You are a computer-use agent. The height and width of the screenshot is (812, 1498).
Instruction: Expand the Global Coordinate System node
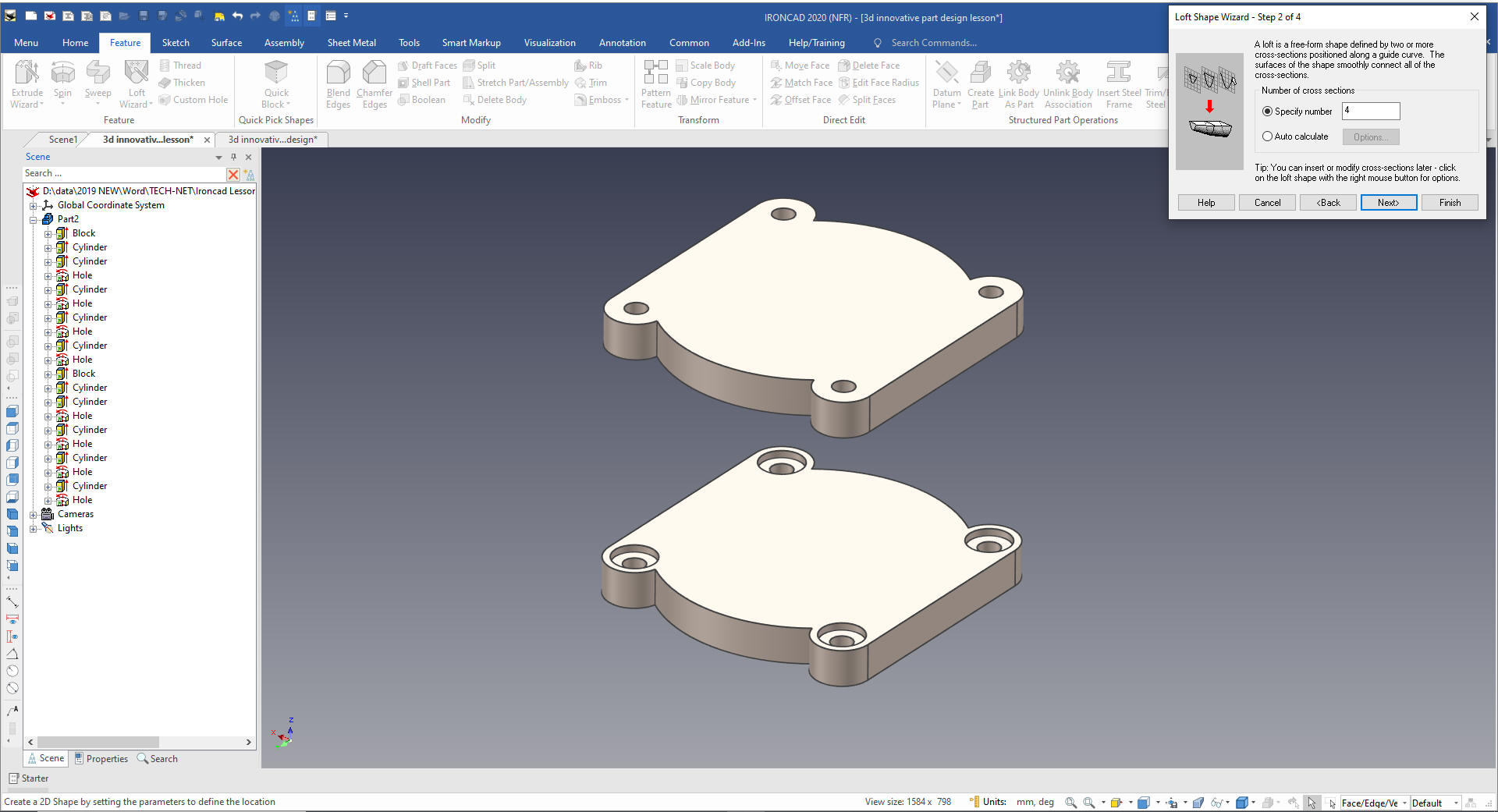coord(34,206)
